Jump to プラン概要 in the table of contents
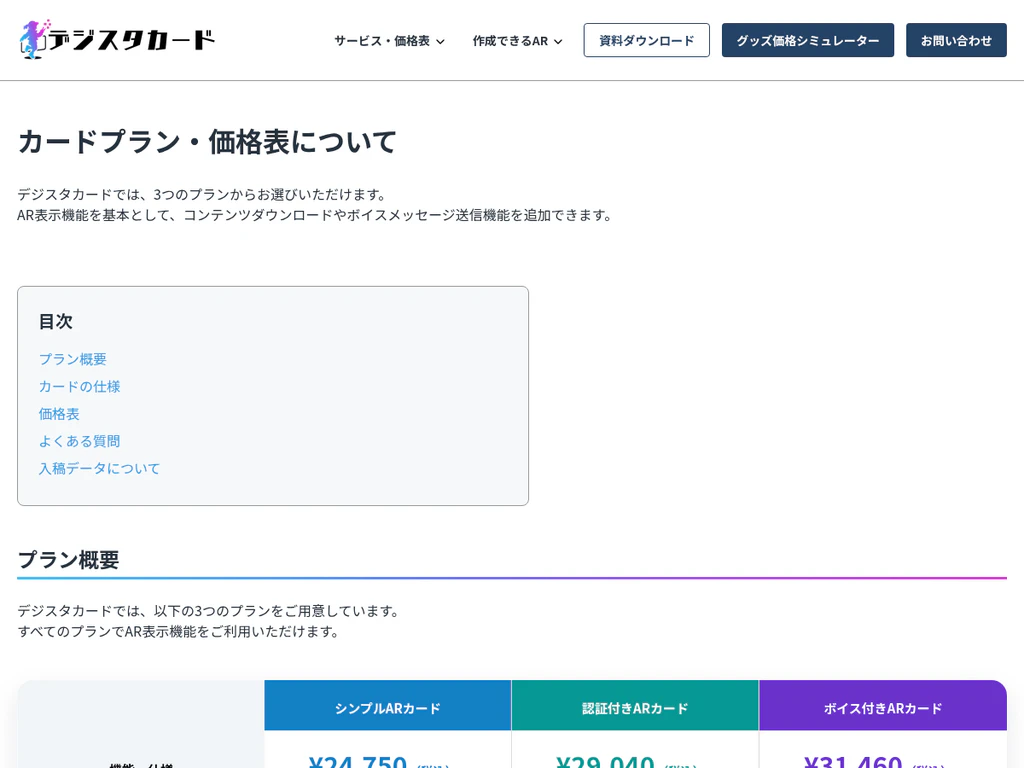 pyautogui.click(x=72, y=359)
